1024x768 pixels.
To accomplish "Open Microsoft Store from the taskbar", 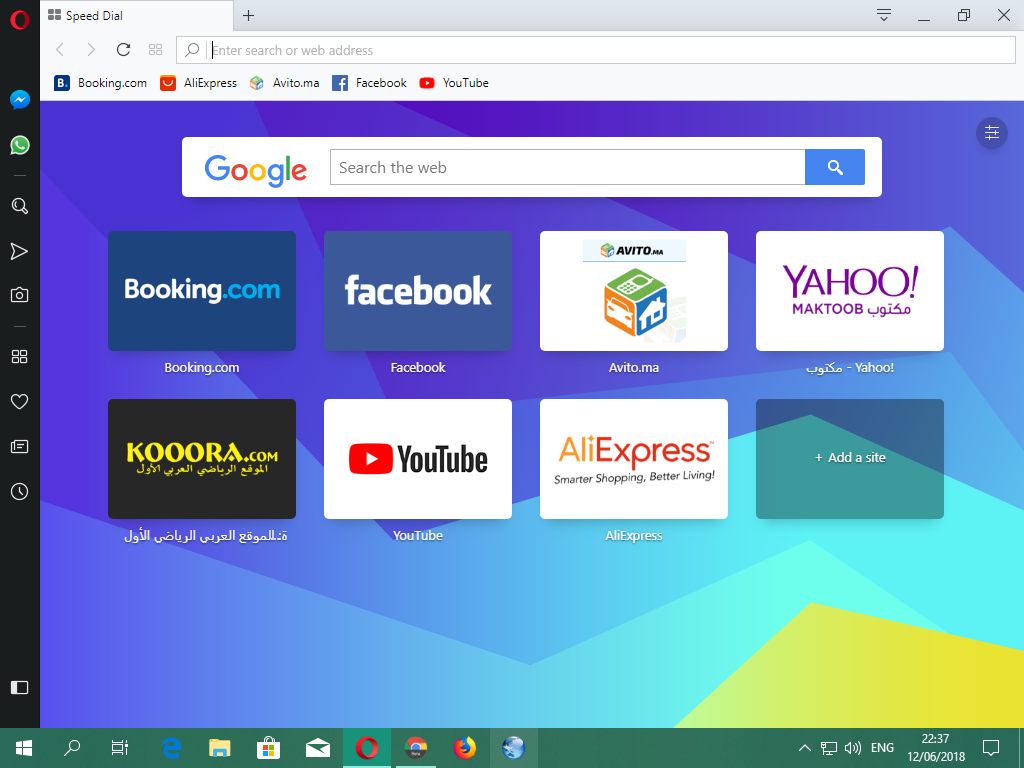I will point(268,748).
